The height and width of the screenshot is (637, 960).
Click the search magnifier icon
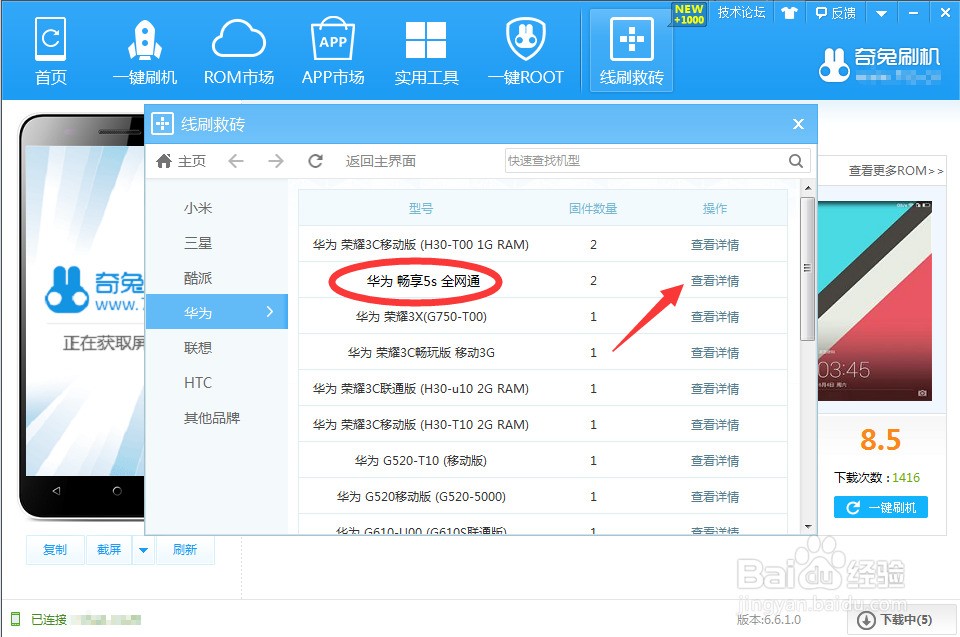[796, 160]
